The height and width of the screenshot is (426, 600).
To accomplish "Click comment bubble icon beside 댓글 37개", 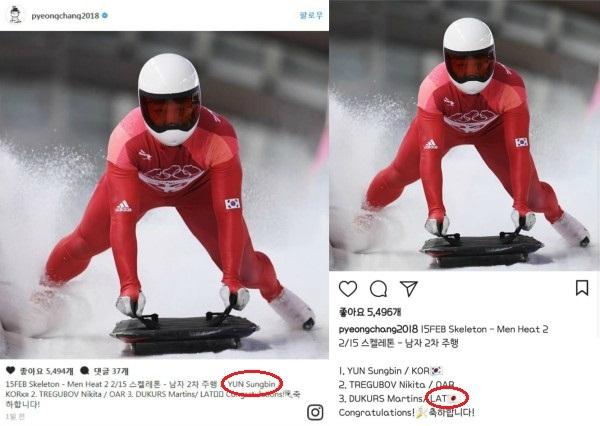I will pos(85,371).
